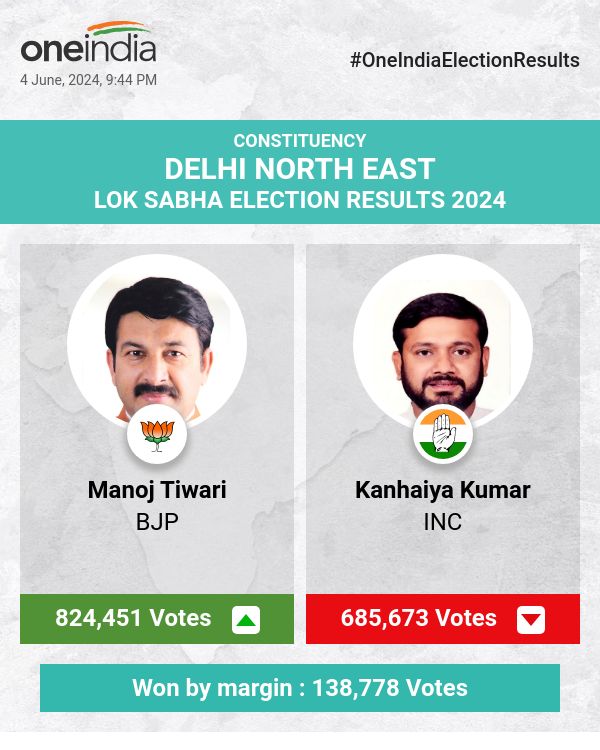600x750 pixels.
Task: Click the DELHI NORTH EAST heading
Action: [300, 168]
